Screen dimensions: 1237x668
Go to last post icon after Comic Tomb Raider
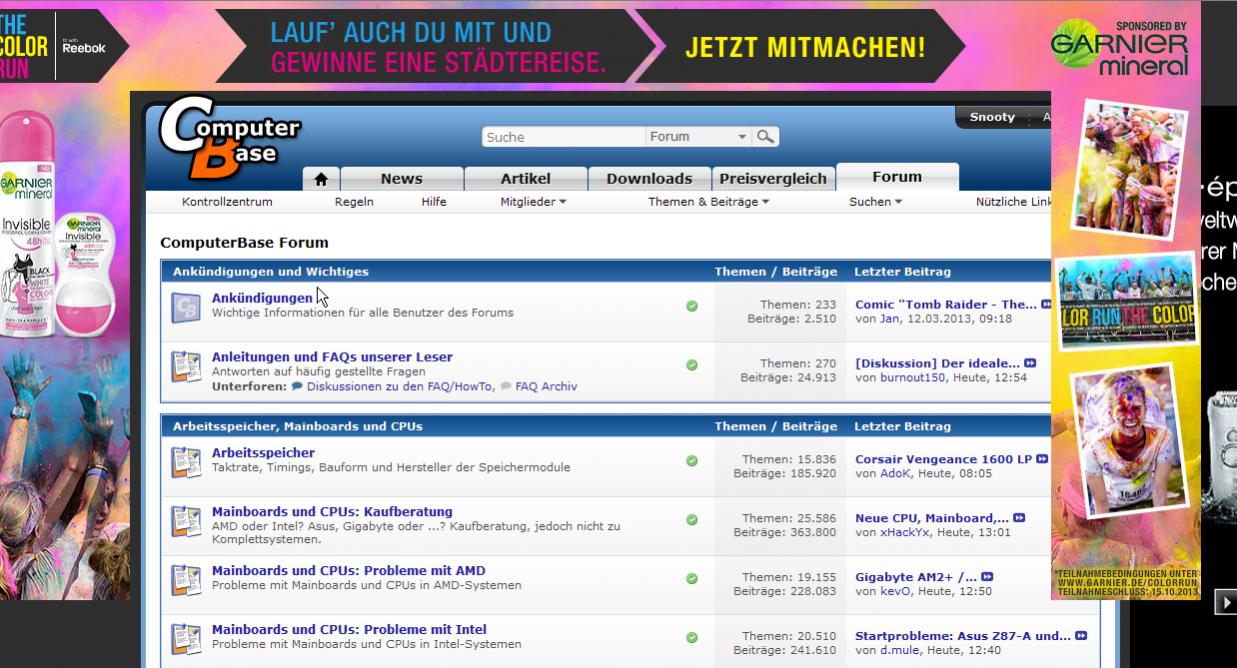(x=1046, y=304)
